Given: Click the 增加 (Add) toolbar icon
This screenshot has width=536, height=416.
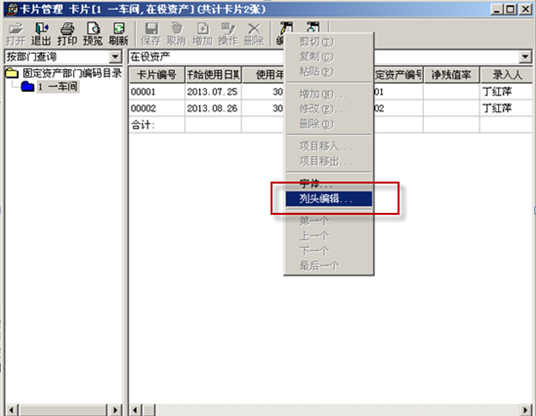Looking at the screenshot, I should click(x=202, y=33).
